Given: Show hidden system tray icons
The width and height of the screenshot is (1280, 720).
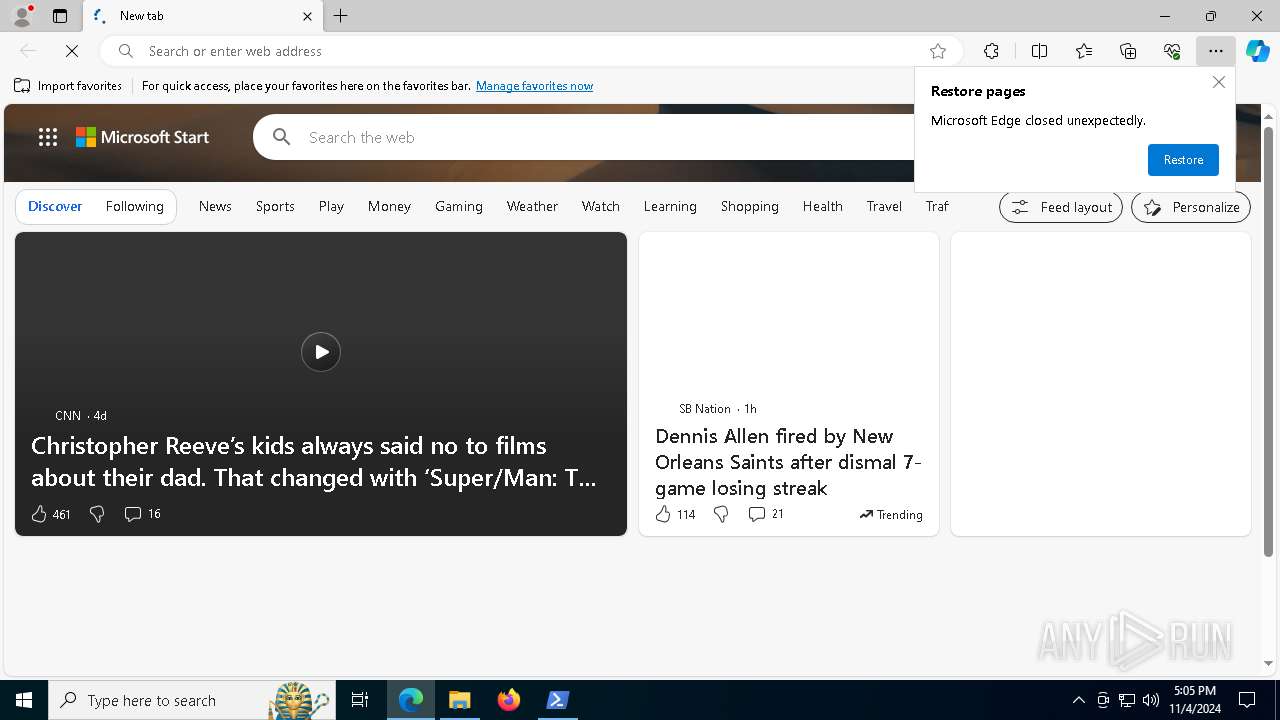Looking at the screenshot, I should (1078, 700).
